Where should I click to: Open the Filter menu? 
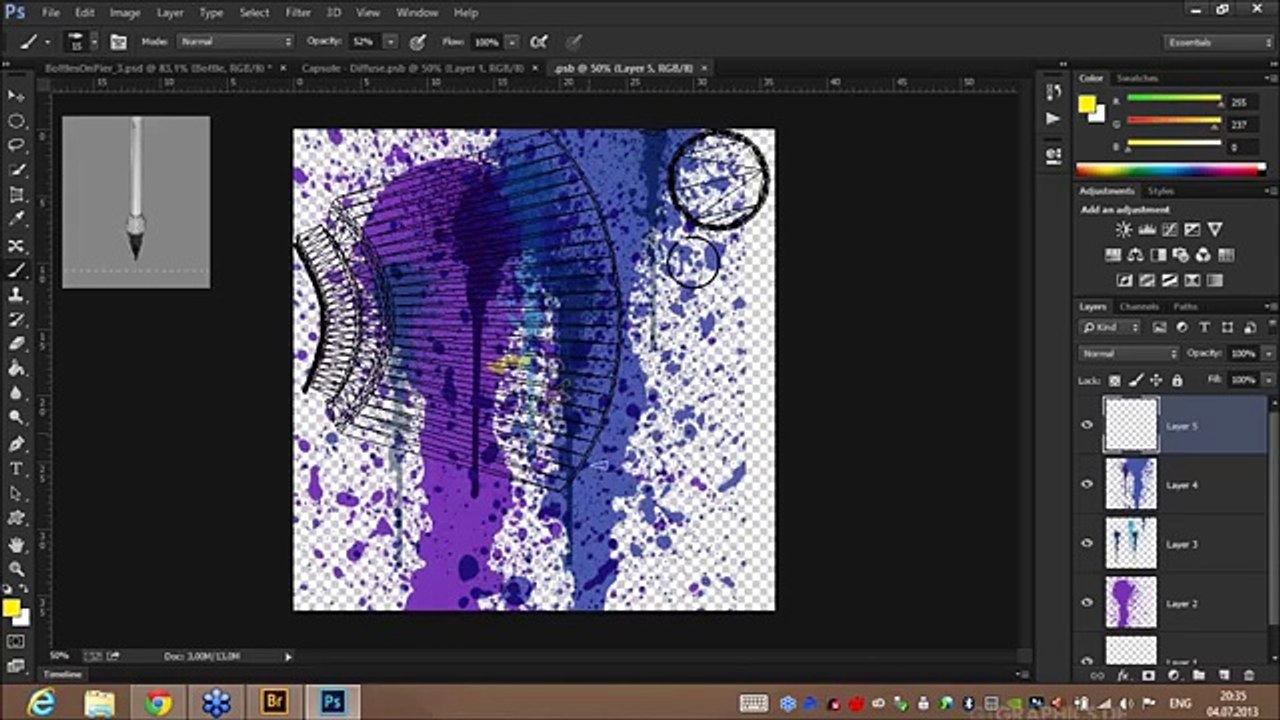click(x=298, y=13)
